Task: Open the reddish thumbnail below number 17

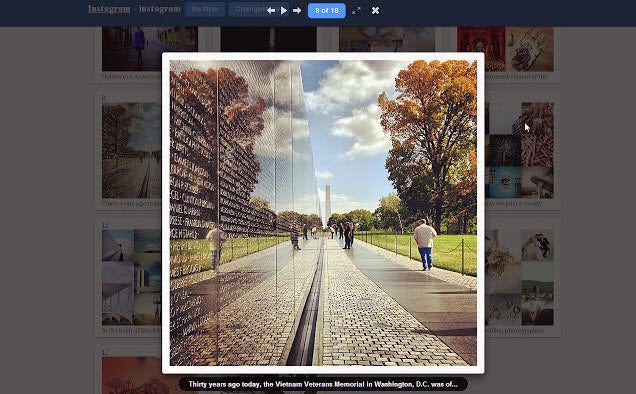Action: click(132, 375)
